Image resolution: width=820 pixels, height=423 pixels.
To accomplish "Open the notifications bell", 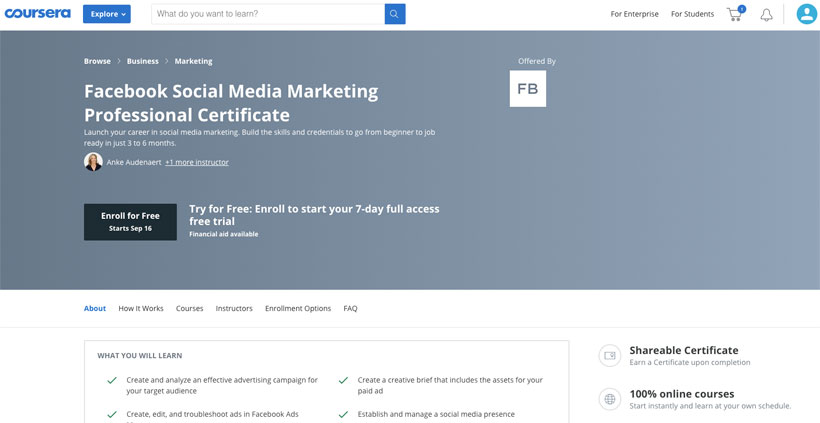I will (x=766, y=15).
